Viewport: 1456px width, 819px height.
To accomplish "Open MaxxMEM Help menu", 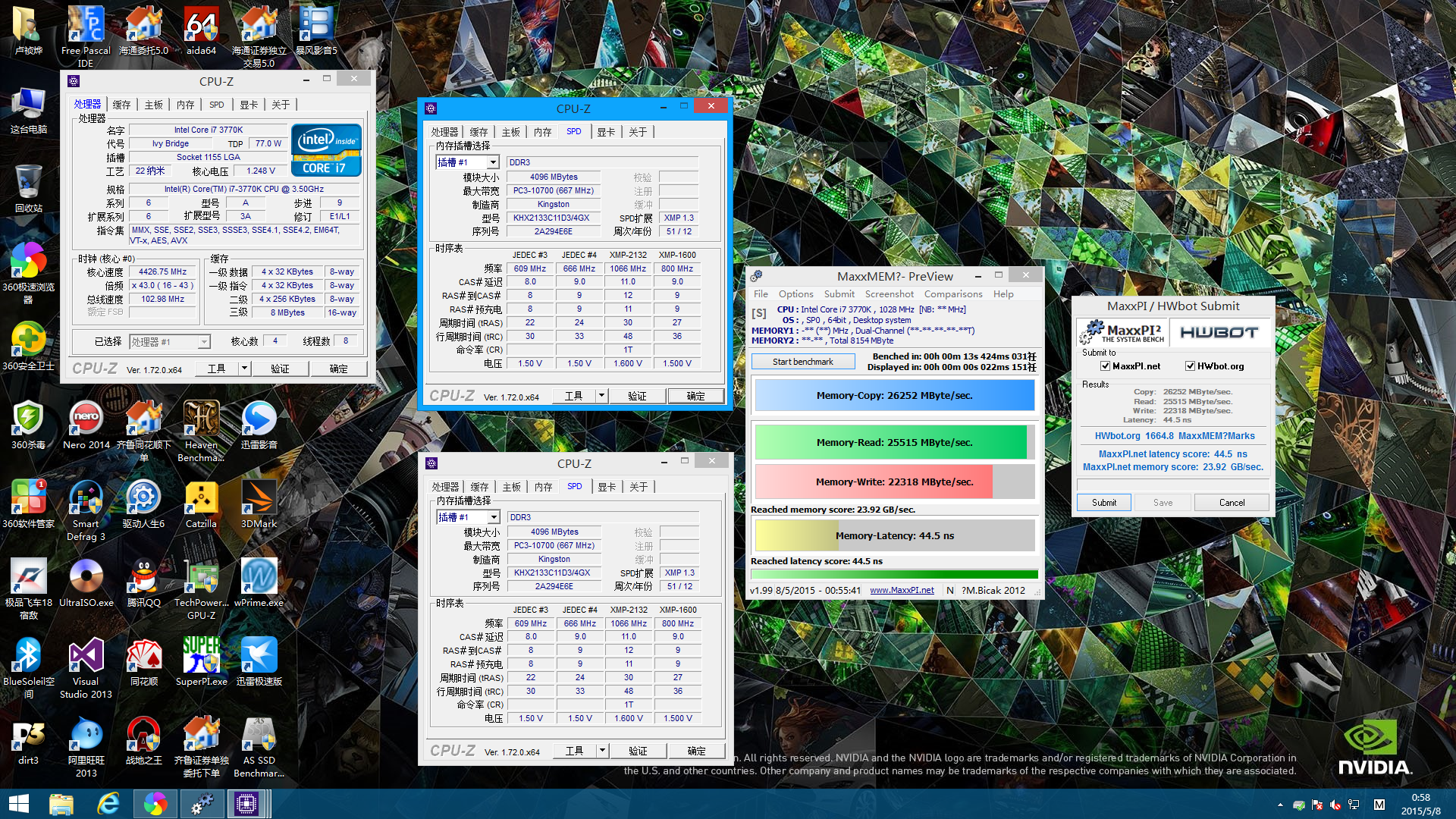I will pyautogui.click(x=1003, y=294).
